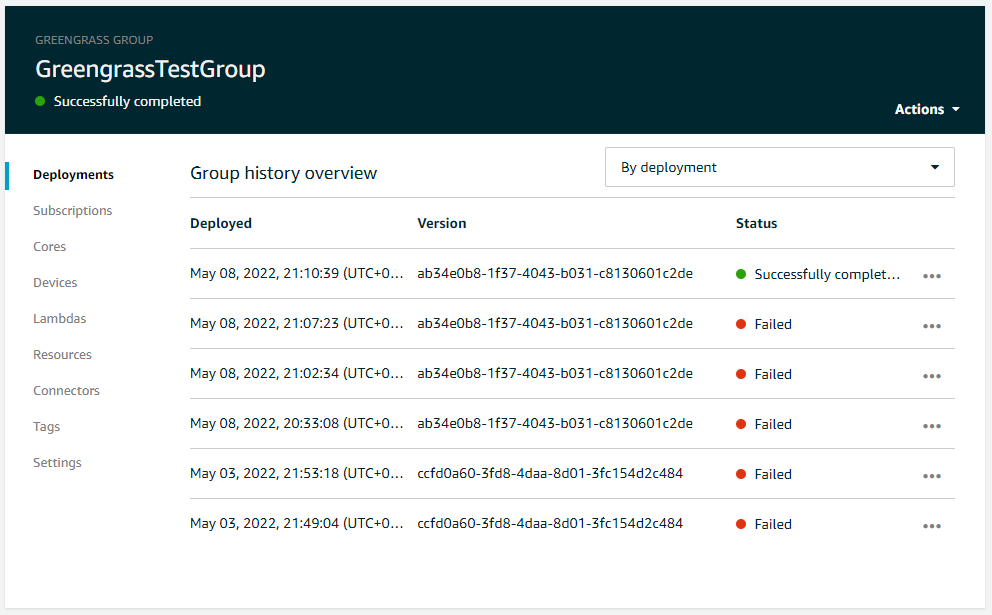
Task: Click Failed status of 21:53:18 deployment
Action: 764,474
